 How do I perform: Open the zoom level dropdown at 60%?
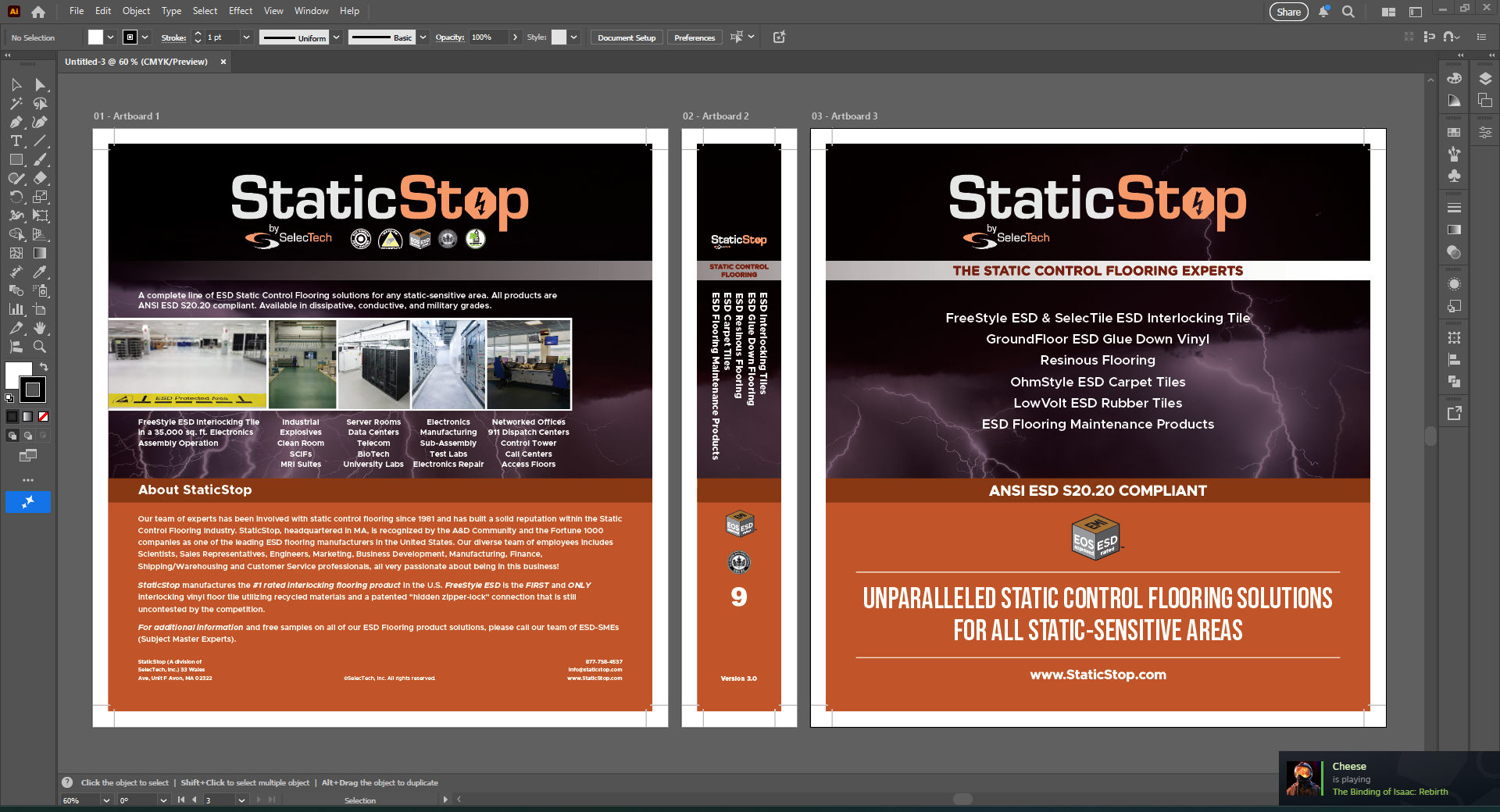click(106, 800)
